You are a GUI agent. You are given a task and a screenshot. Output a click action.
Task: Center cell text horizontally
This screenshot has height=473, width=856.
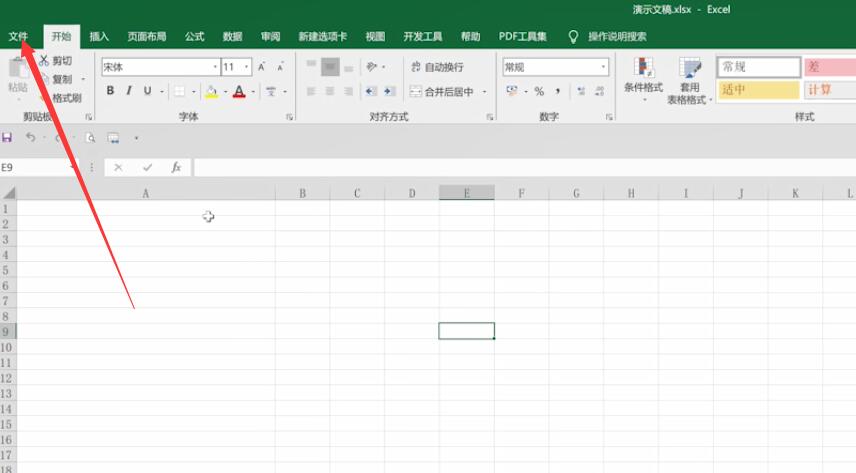[330, 91]
